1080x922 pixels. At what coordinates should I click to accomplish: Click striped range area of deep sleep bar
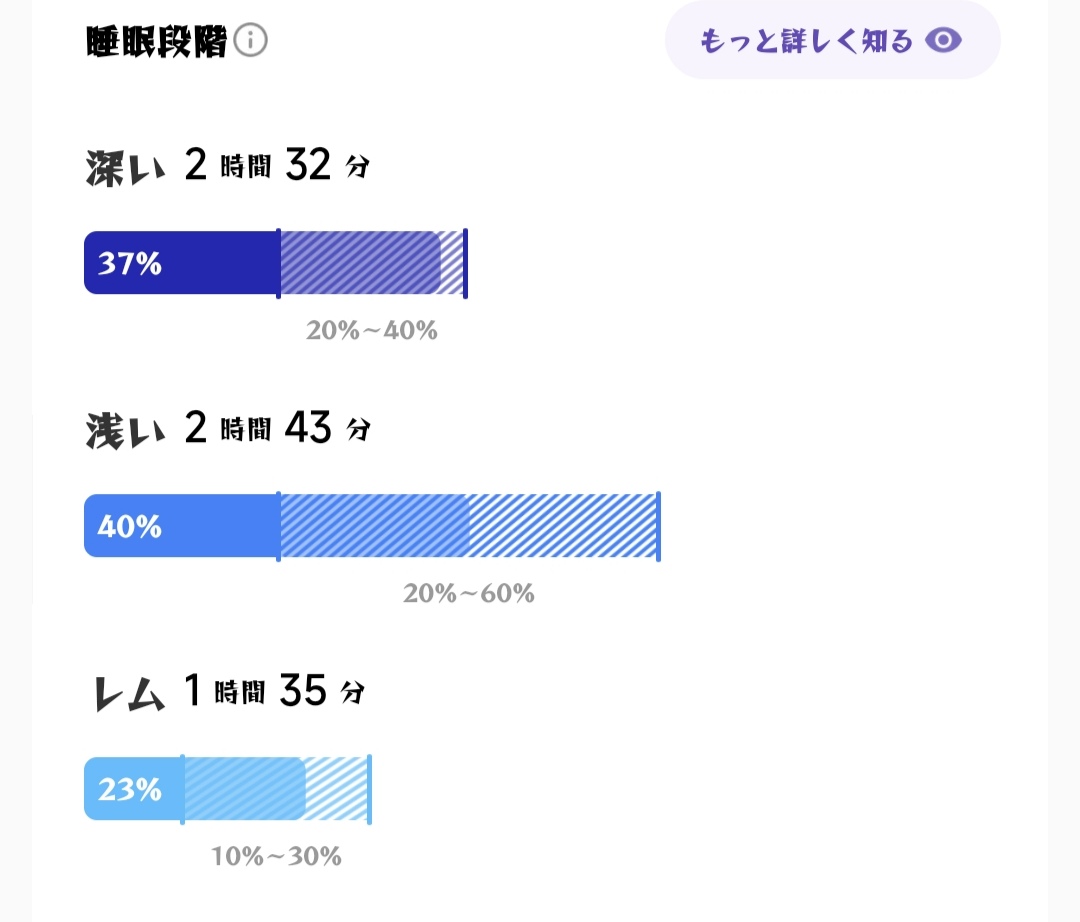point(372,262)
